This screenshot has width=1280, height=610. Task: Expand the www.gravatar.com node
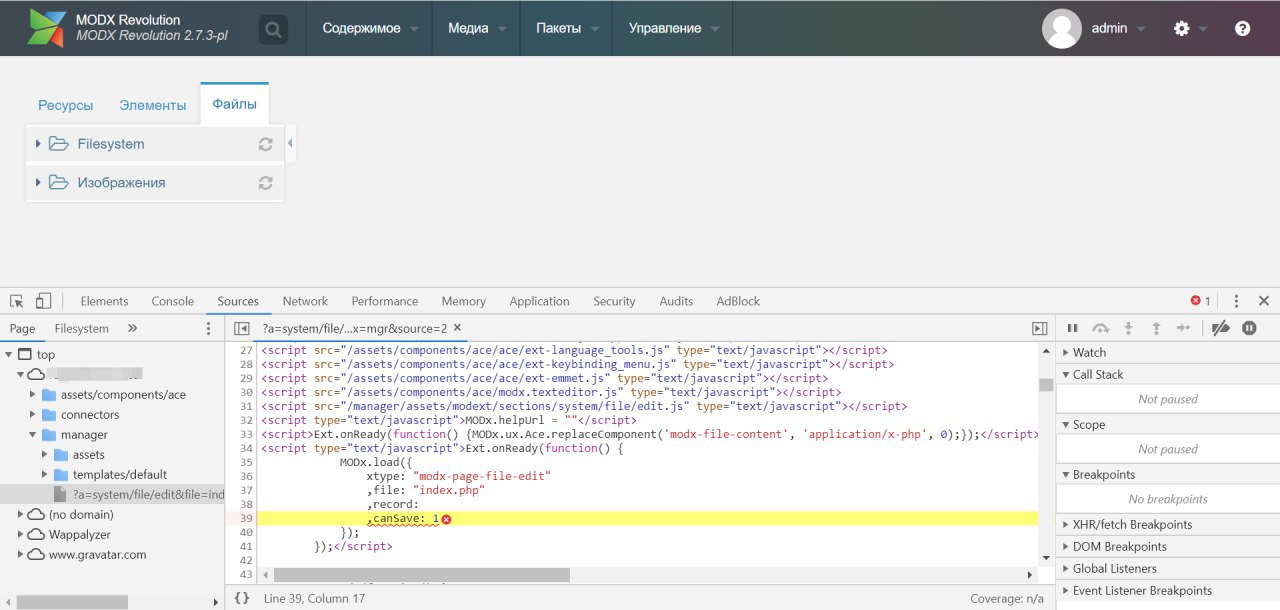21,554
